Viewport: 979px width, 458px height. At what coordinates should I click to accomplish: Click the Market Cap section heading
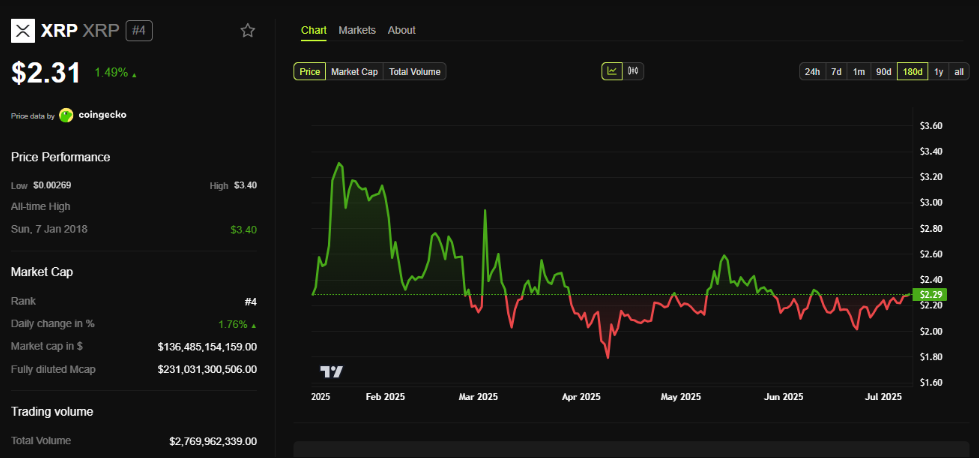click(42, 272)
